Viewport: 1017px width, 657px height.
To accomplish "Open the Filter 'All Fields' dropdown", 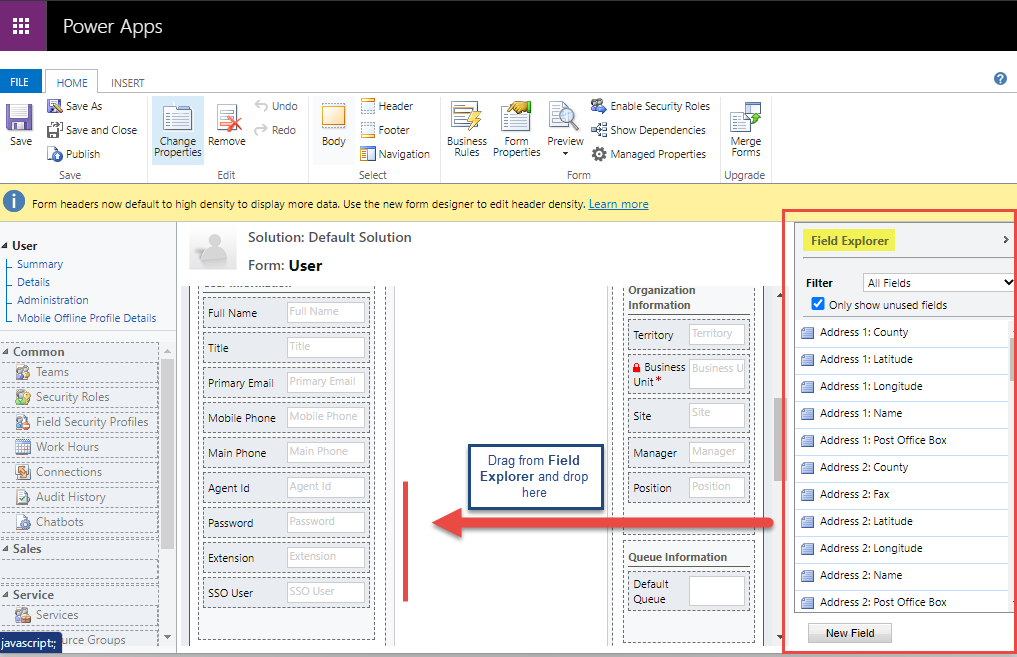I will [x=940, y=283].
